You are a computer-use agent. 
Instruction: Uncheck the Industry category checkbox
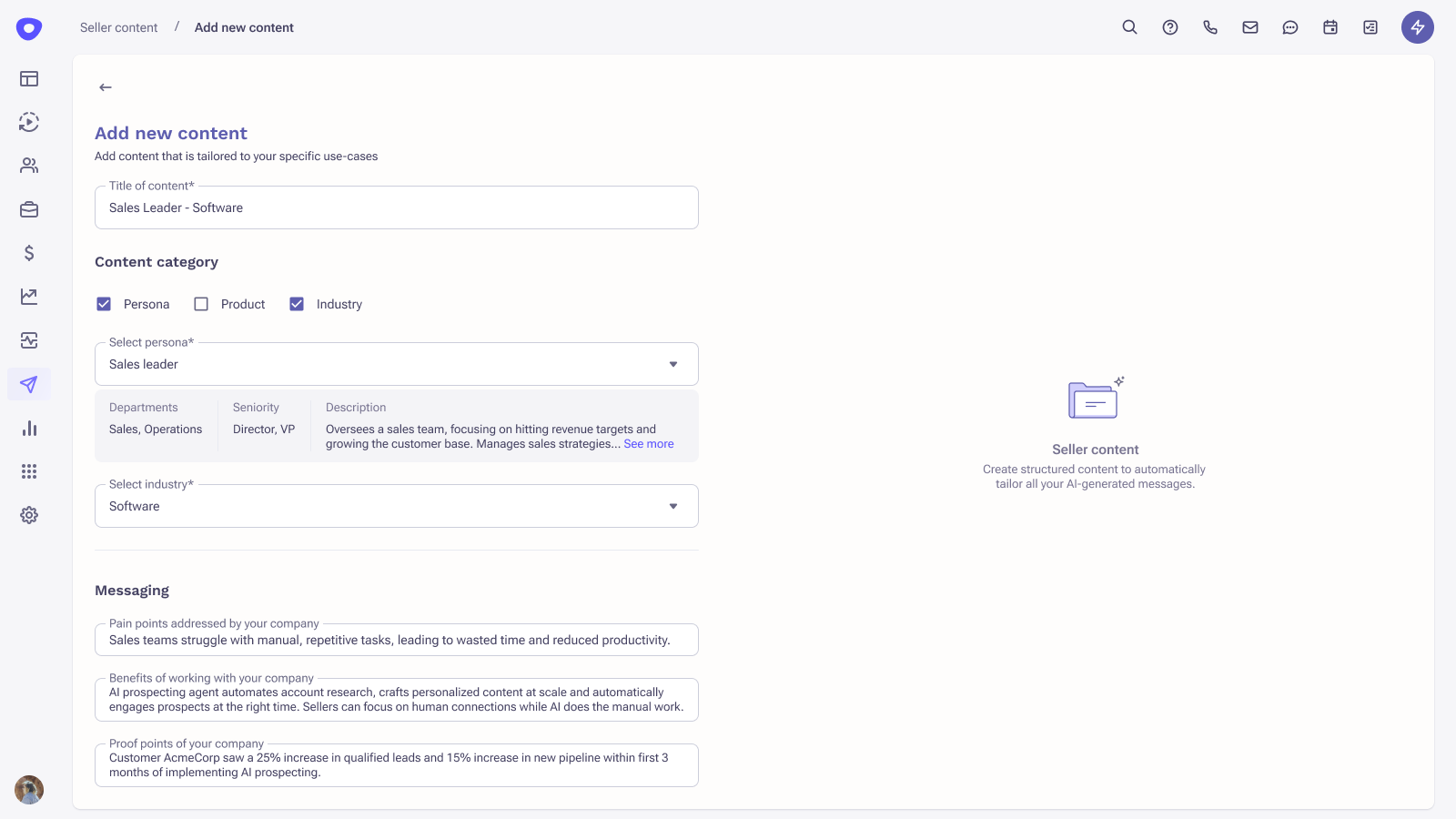point(297,303)
